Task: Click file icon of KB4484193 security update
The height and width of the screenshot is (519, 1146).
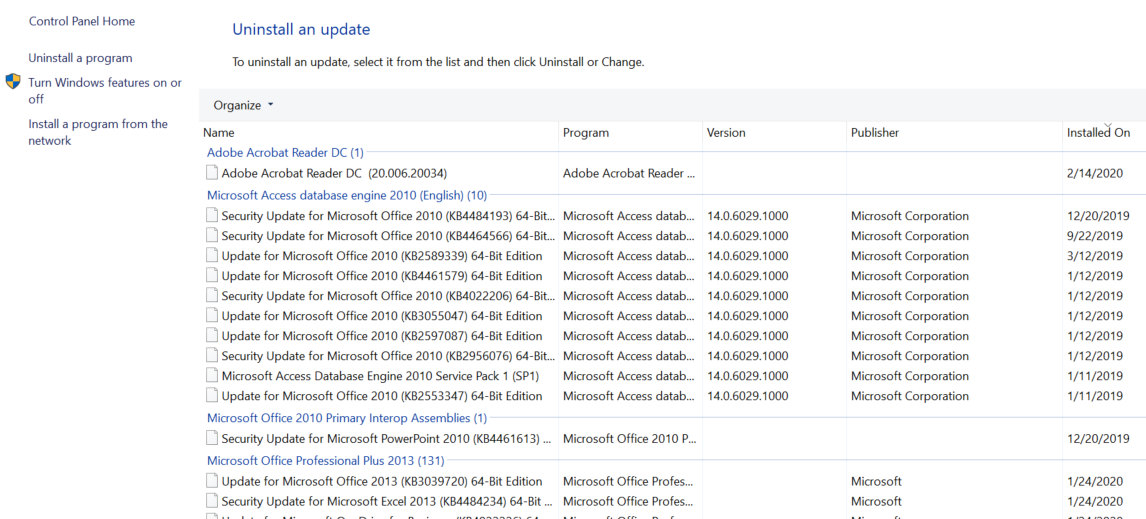Action: [212, 216]
